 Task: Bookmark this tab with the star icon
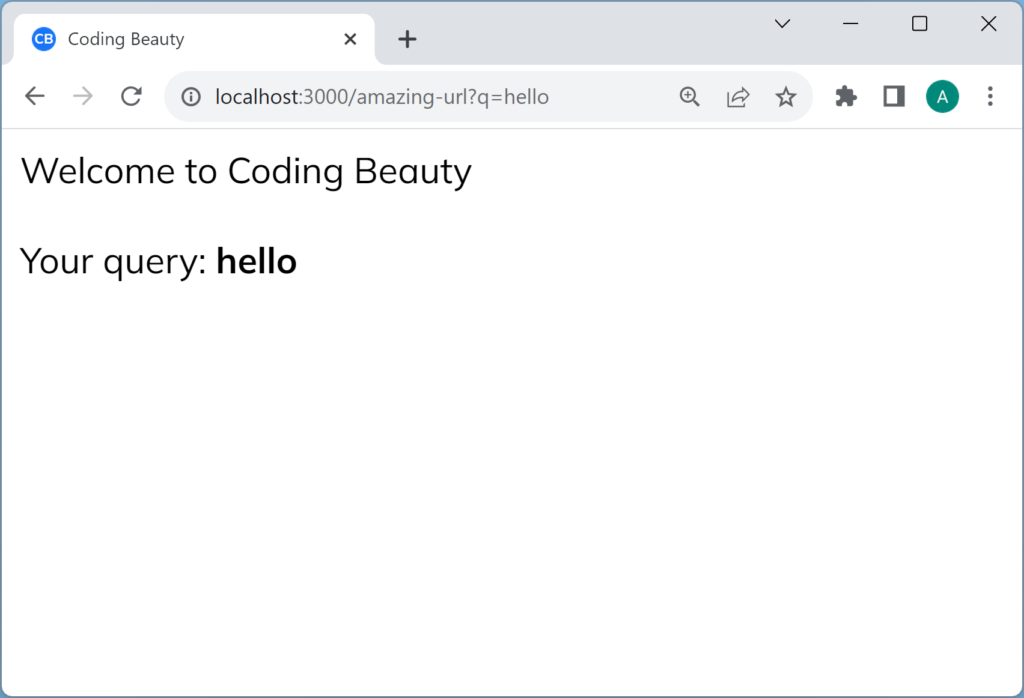pyautogui.click(x=786, y=97)
